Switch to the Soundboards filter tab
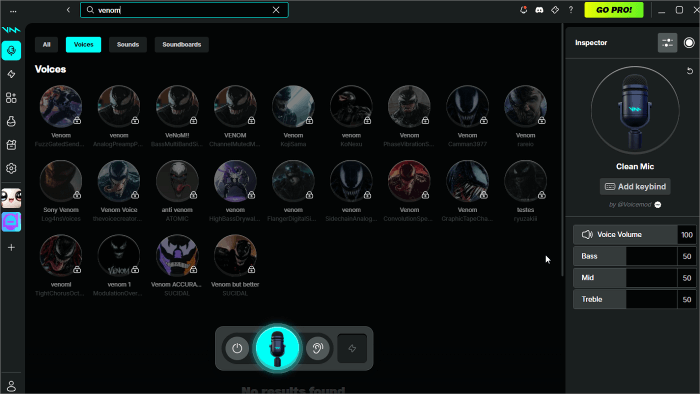Screen dimensions: 700x394 coord(182,45)
